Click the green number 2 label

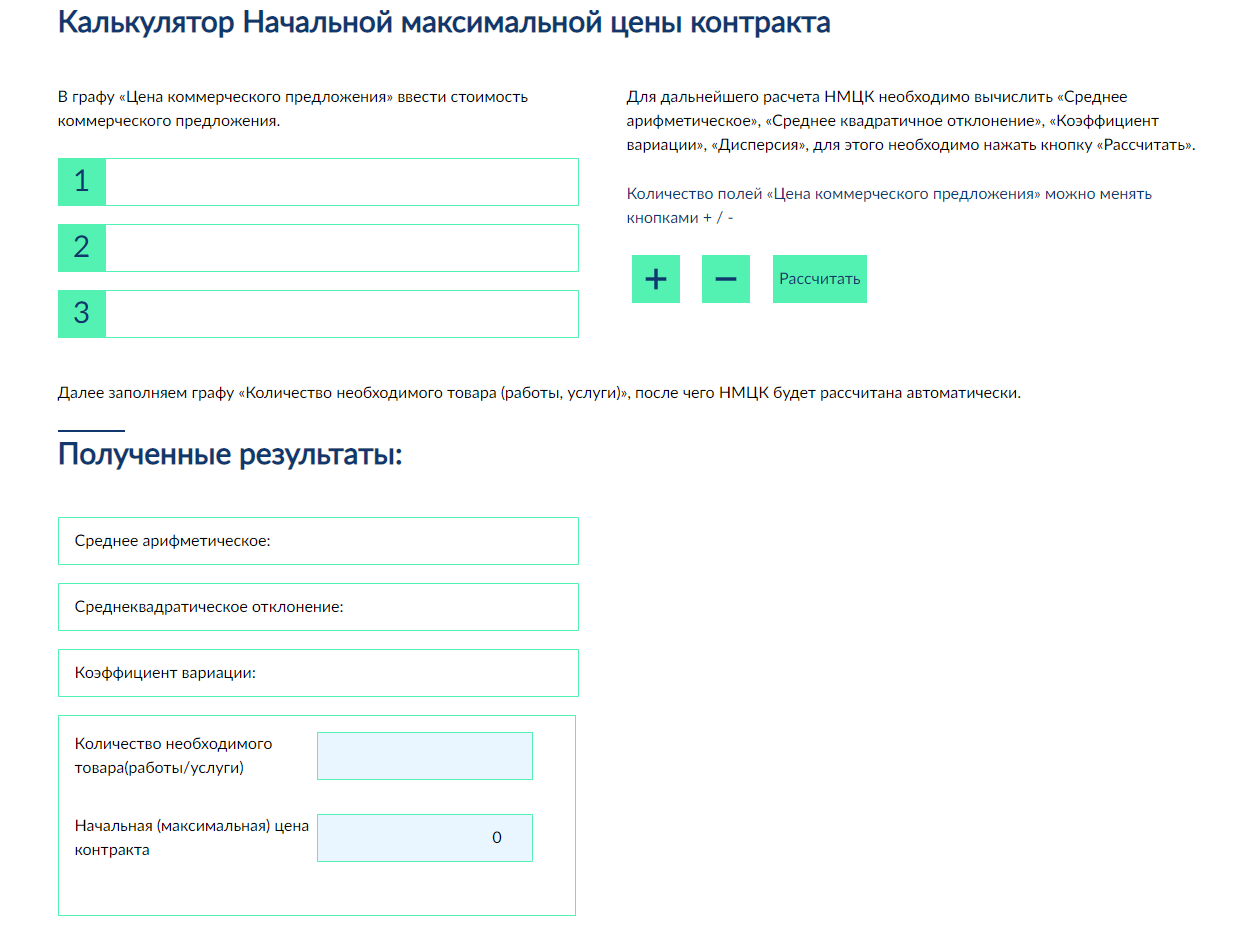pyautogui.click(x=82, y=248)
